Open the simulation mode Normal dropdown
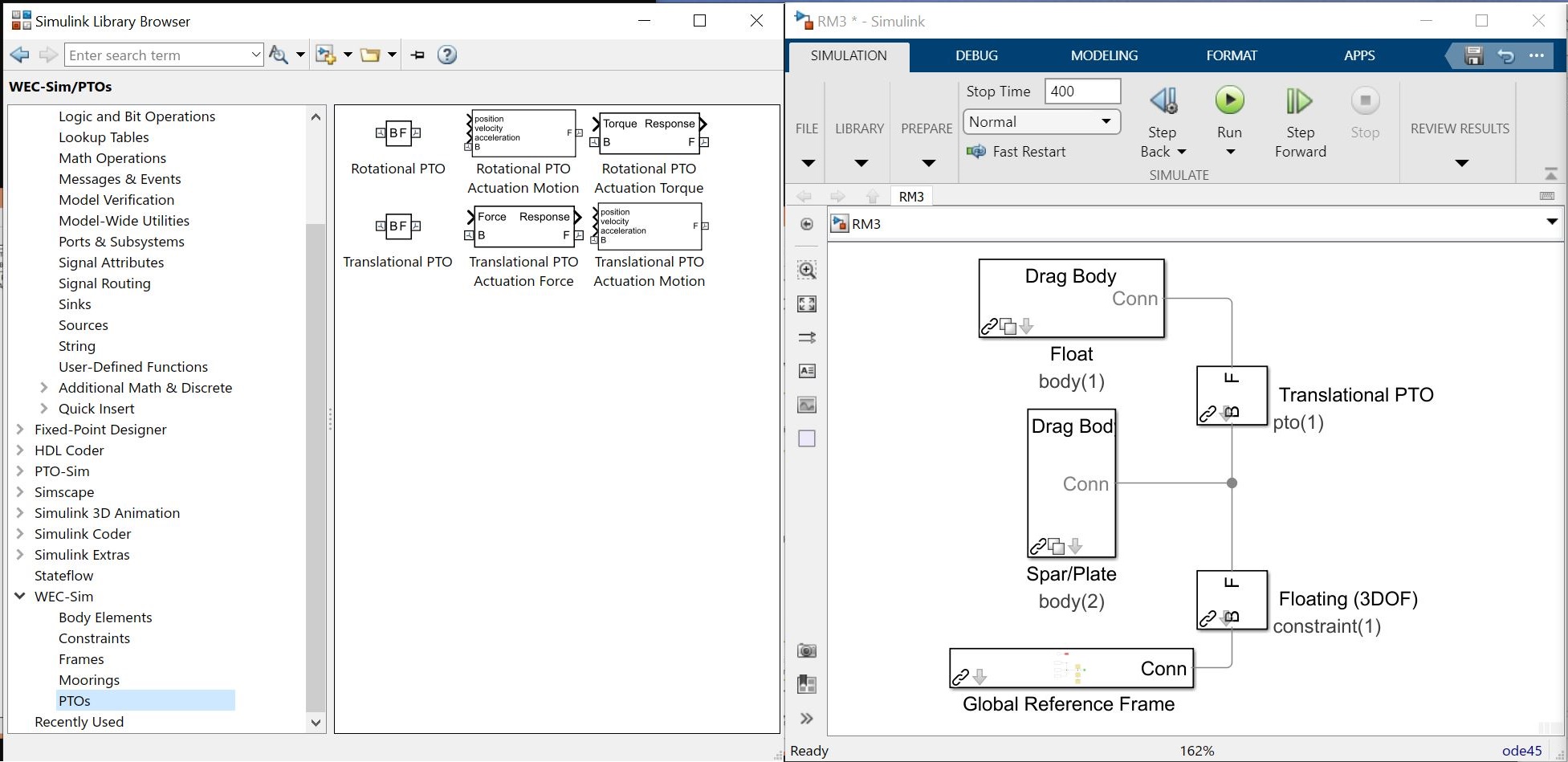Viewport: 1568px width, 762px height. tap(1041, 122)
